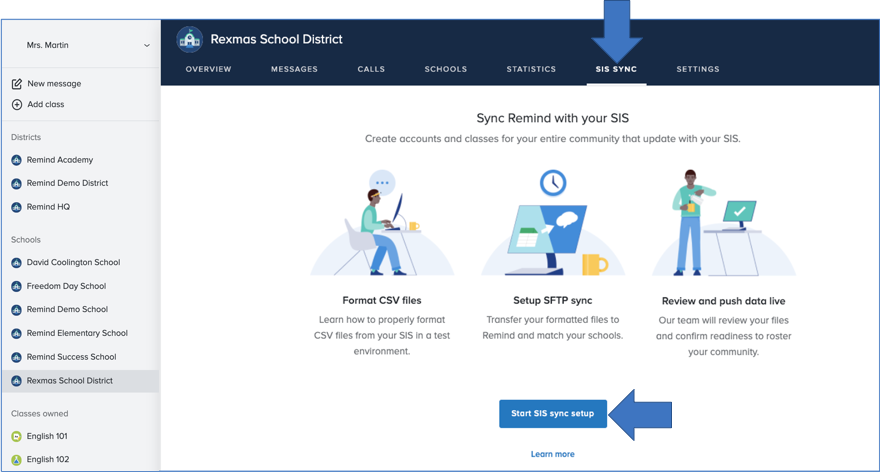This screenshot has height=472, width=880.
Task: Open the Calls tab
Action: point(371,69)
